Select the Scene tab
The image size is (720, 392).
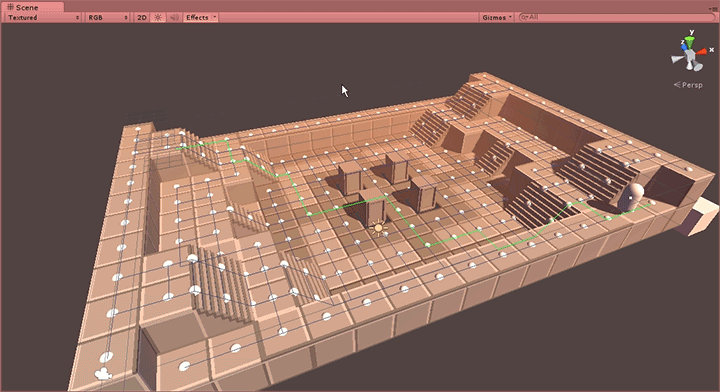(x=32, y=7)
